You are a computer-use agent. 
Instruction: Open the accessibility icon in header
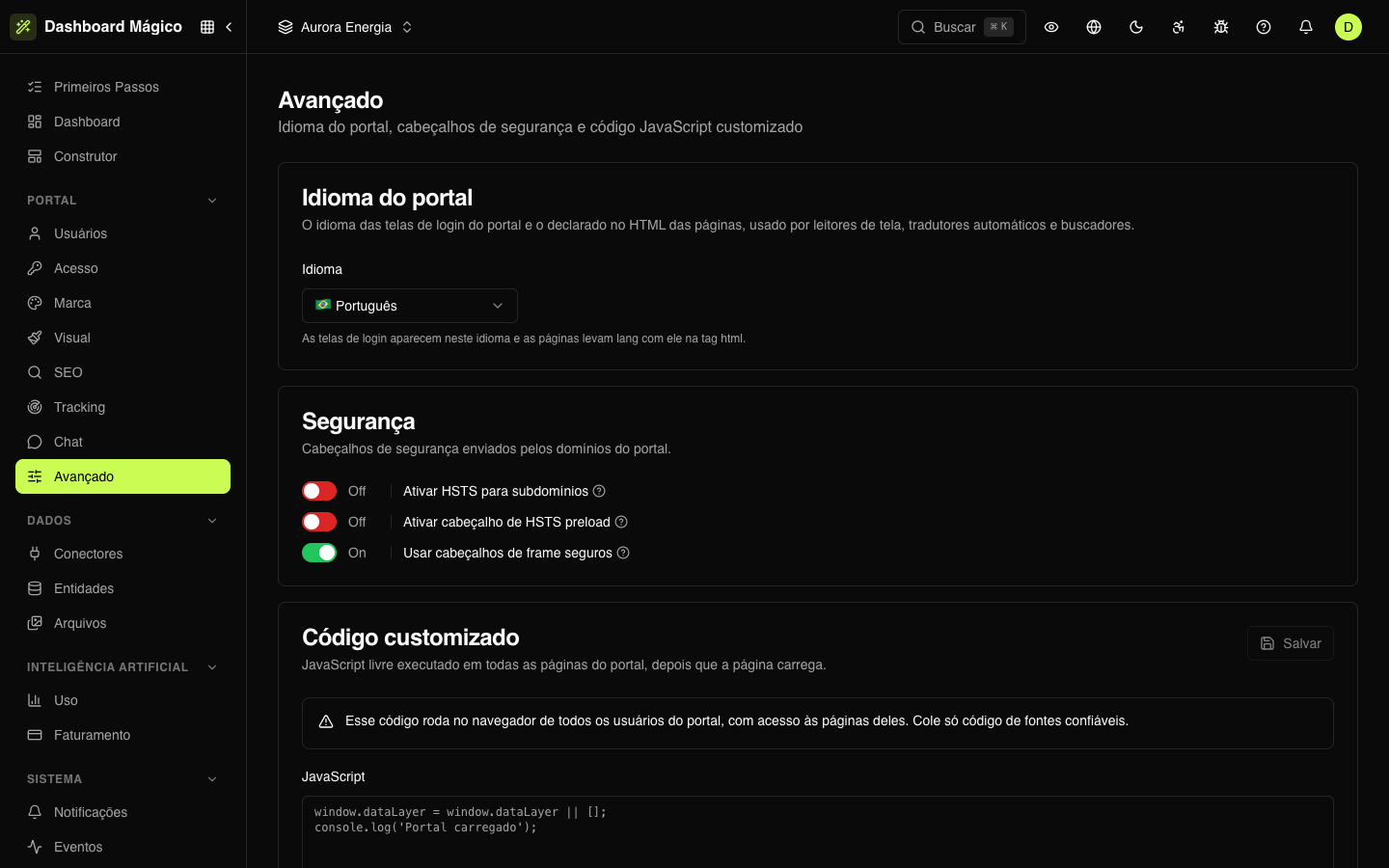tap(1179, 27)
